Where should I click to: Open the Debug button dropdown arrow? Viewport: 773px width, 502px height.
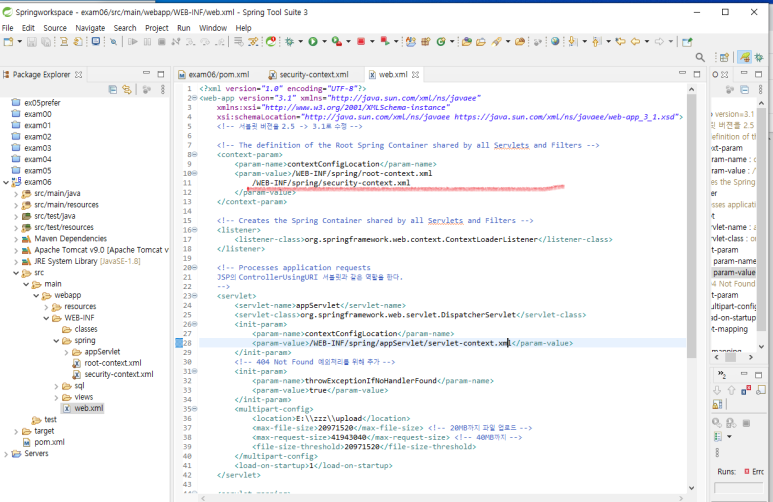coord(301,42)
